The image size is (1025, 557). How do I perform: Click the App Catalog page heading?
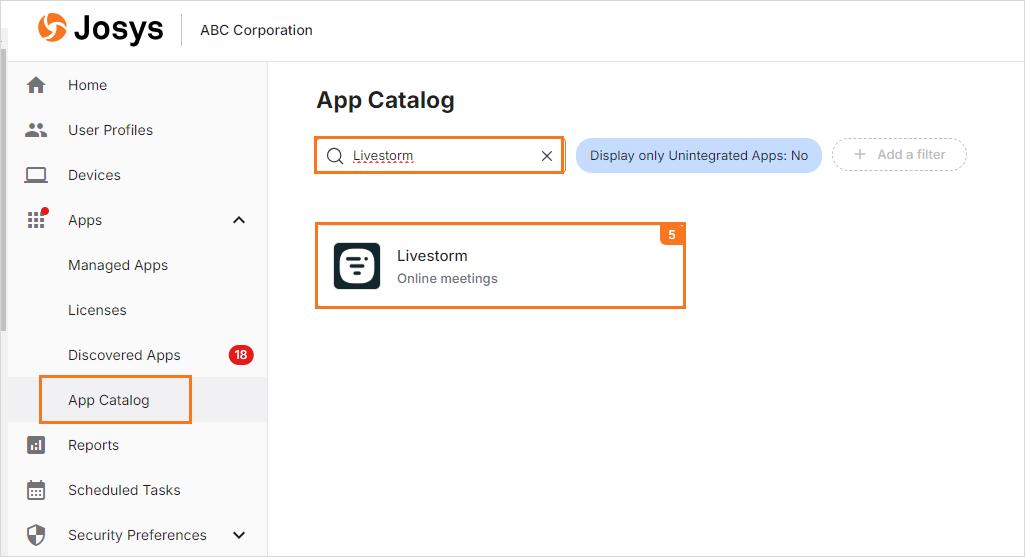pos(385,100)
